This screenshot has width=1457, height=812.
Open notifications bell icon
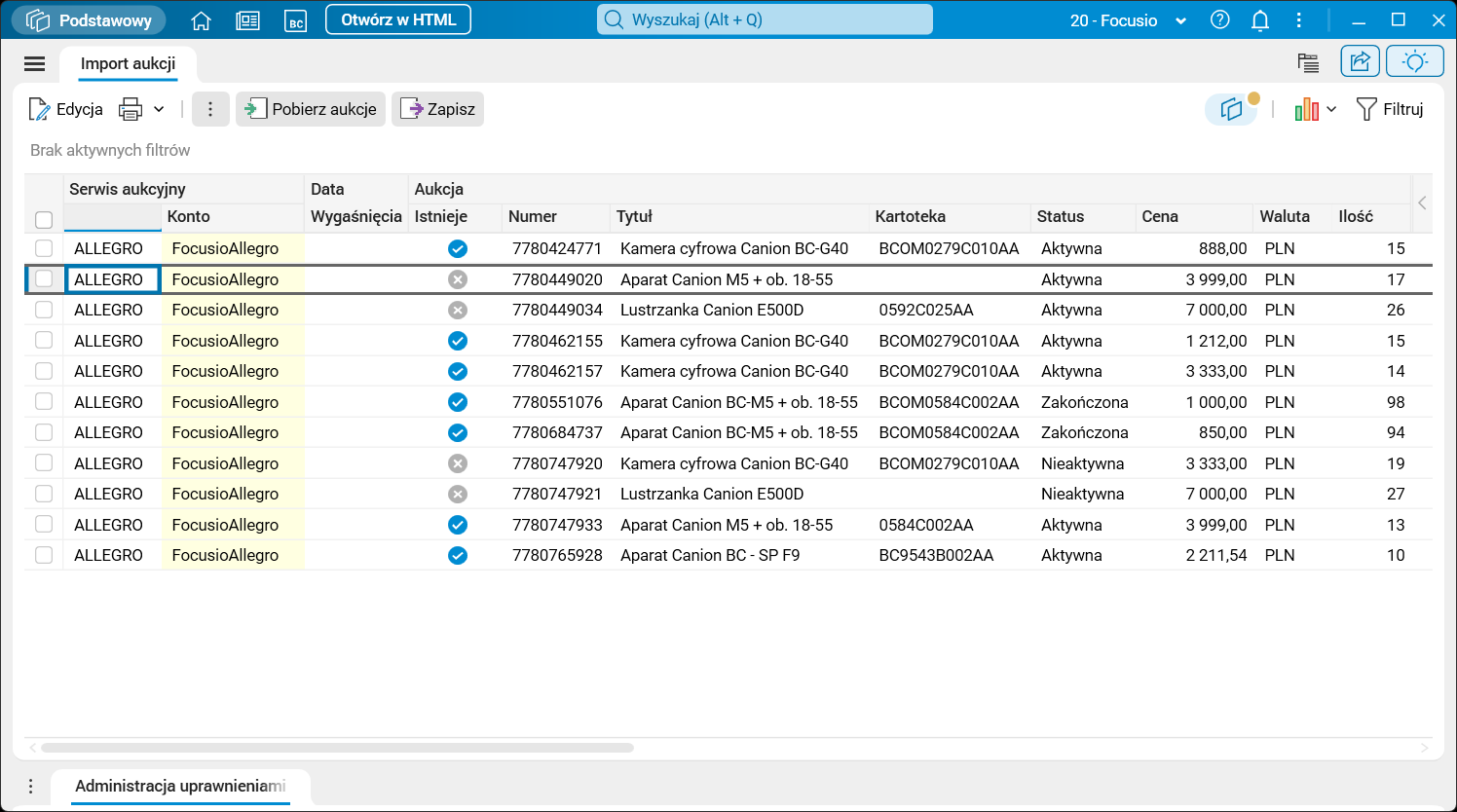(1260, 20)
